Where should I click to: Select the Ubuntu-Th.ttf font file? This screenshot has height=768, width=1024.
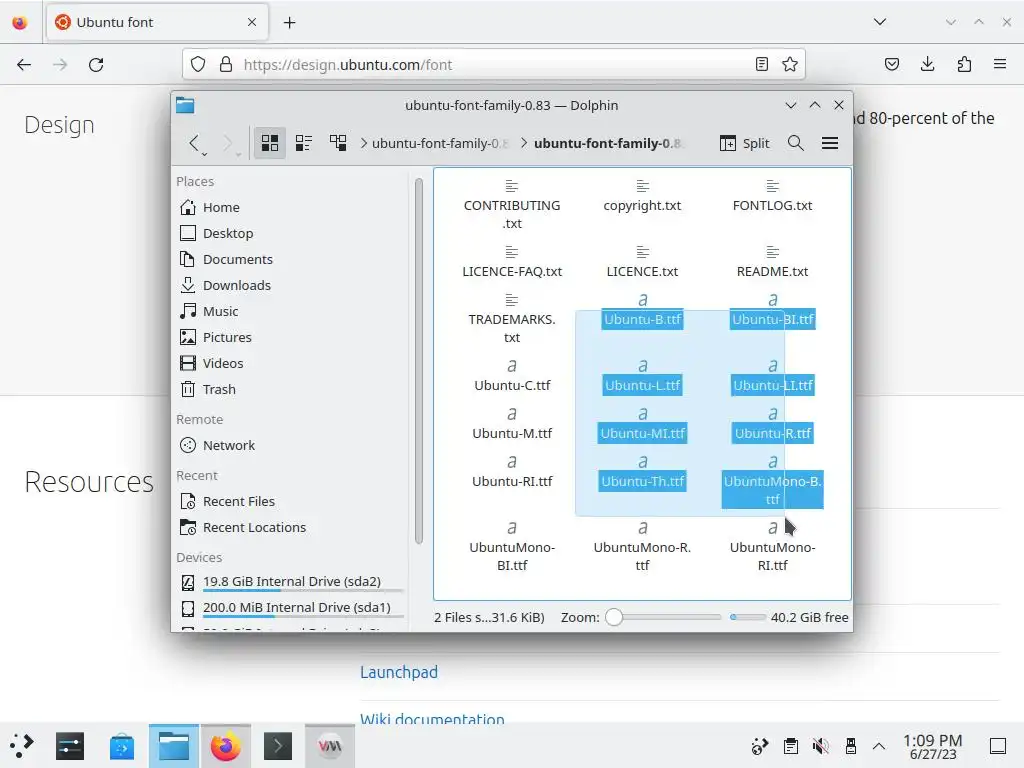click(x=643, y=472)
